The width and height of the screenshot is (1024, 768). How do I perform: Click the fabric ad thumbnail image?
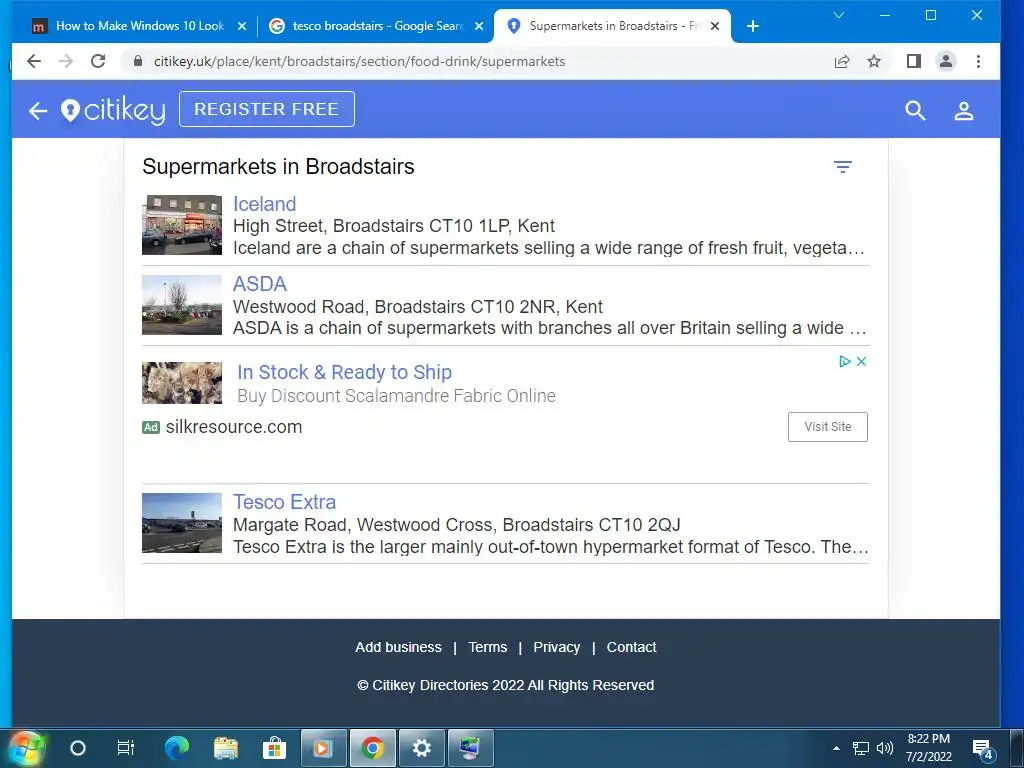pos(182,383)
